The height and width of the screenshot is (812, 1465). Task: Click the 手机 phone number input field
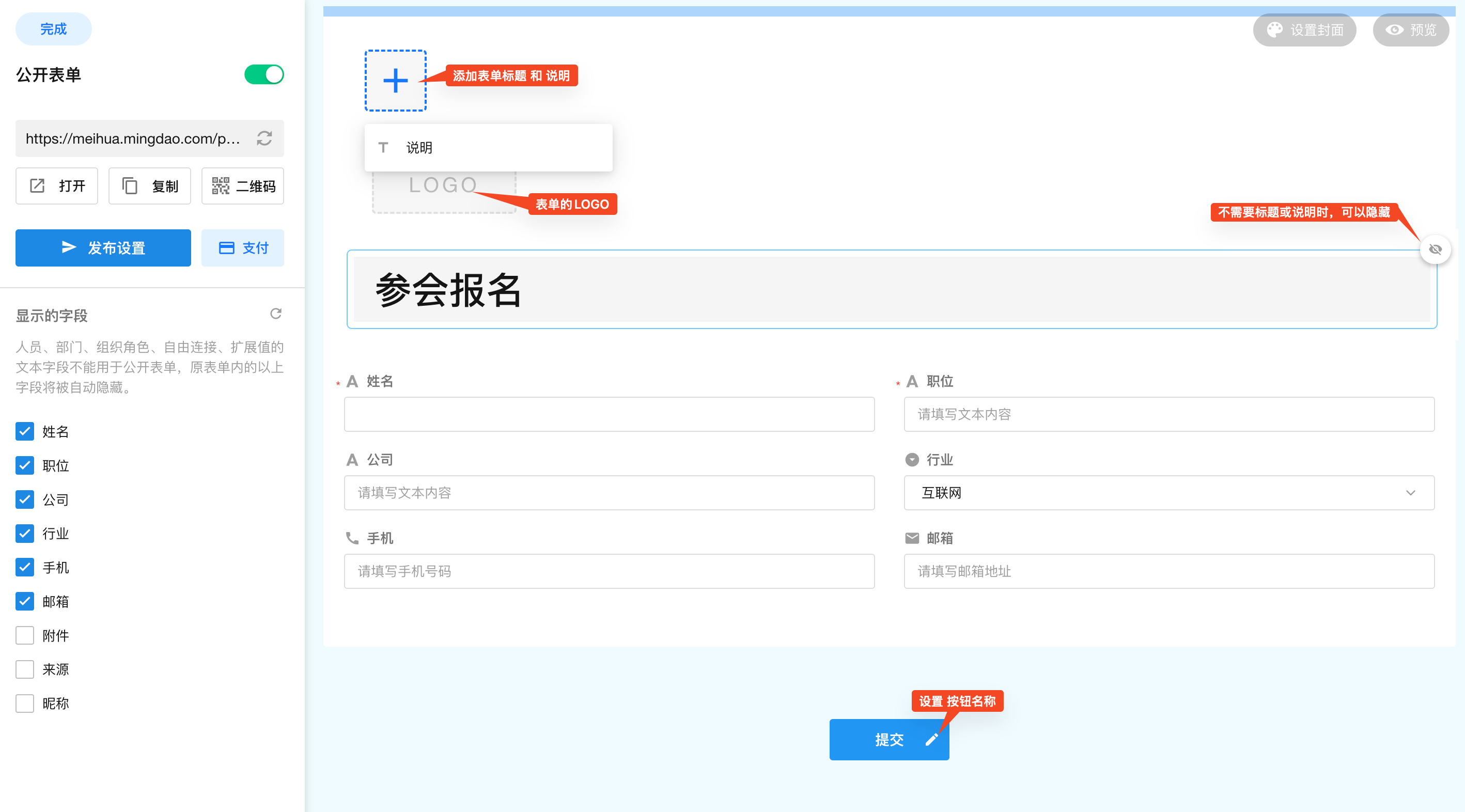[x=609, y=571]
